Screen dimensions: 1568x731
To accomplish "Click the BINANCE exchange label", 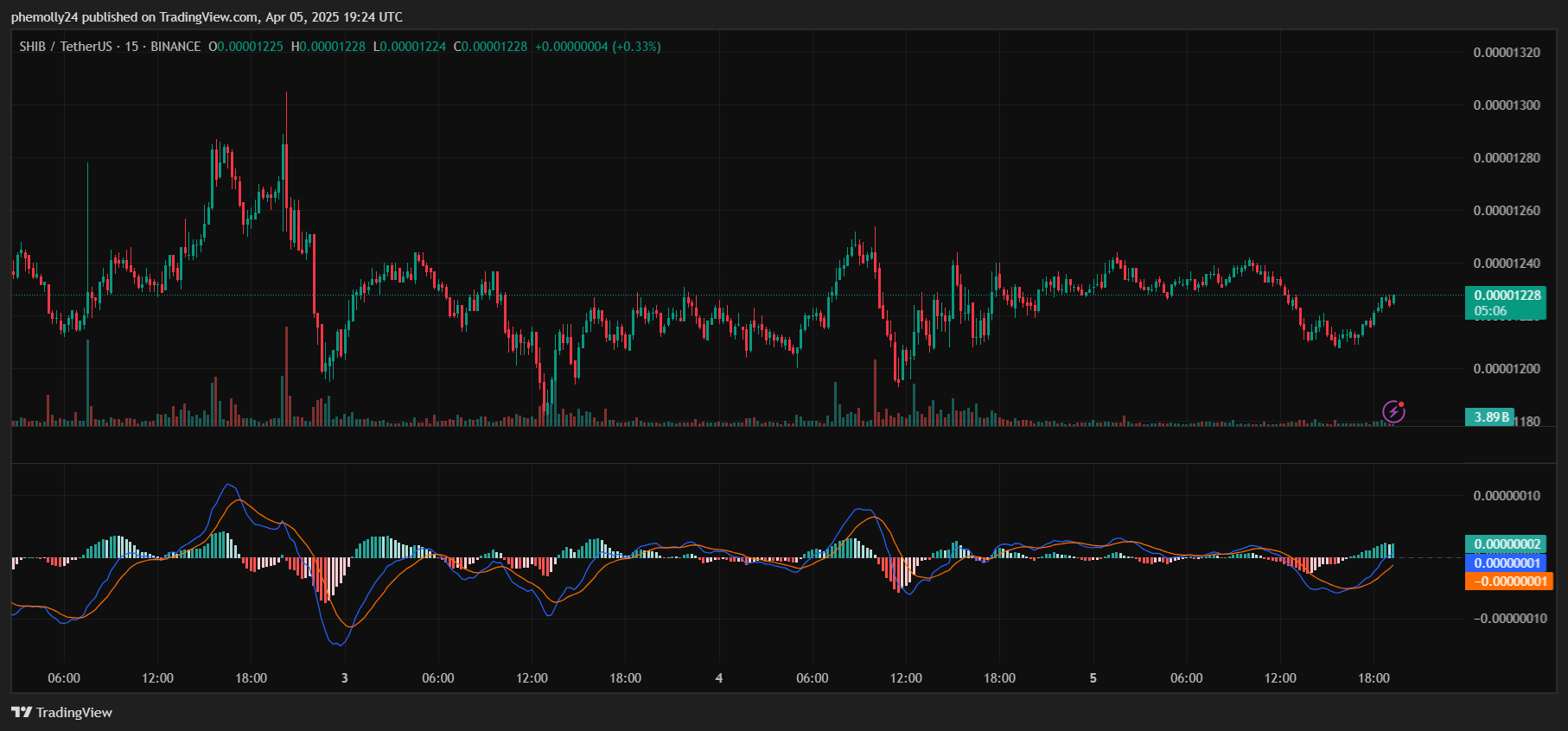I will 175,47.
